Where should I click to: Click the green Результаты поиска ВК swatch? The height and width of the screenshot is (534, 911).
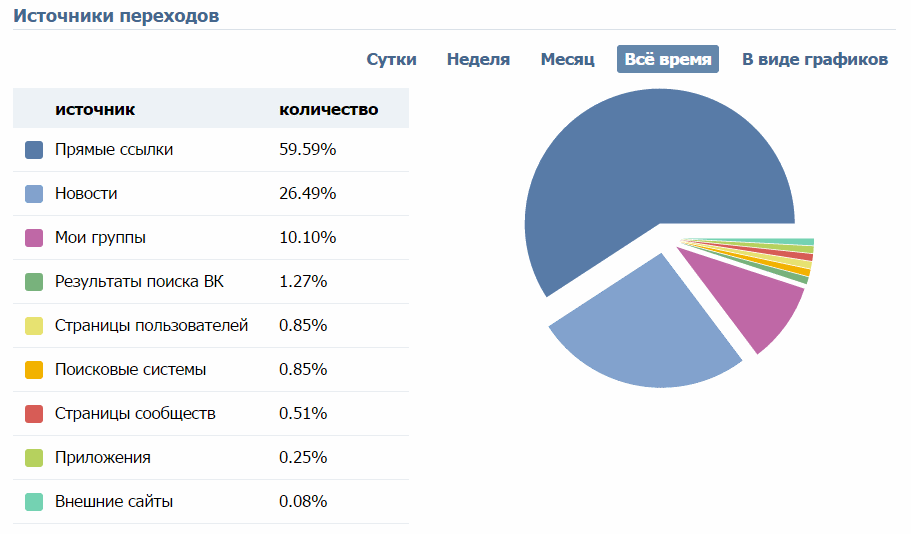34,282
